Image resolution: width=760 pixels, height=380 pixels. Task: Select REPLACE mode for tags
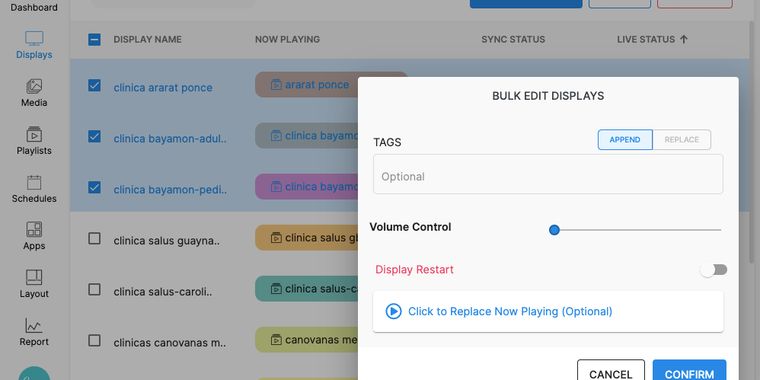click(x=681, y=140)
